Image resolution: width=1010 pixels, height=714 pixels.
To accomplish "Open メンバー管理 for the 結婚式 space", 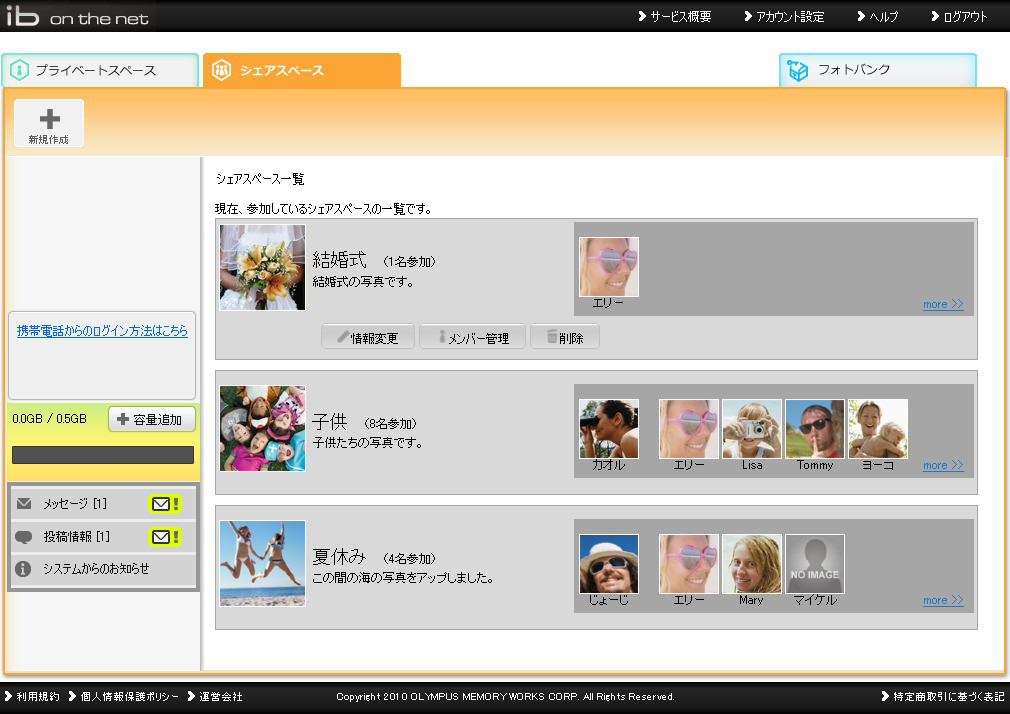I will [472, 336].
